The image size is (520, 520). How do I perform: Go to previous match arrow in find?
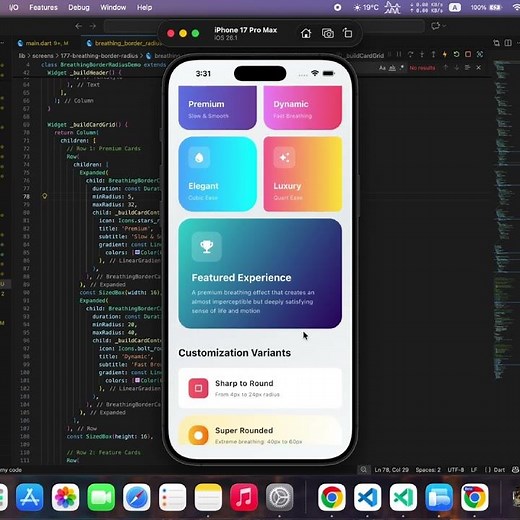click(445, 68)
